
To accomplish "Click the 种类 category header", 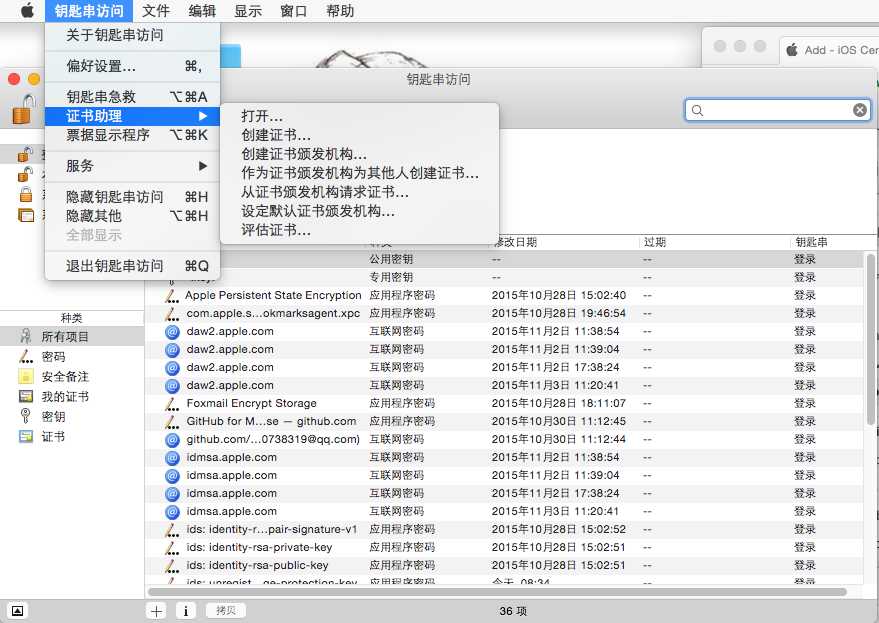I will pyautogui.click(x=71, y=318).
